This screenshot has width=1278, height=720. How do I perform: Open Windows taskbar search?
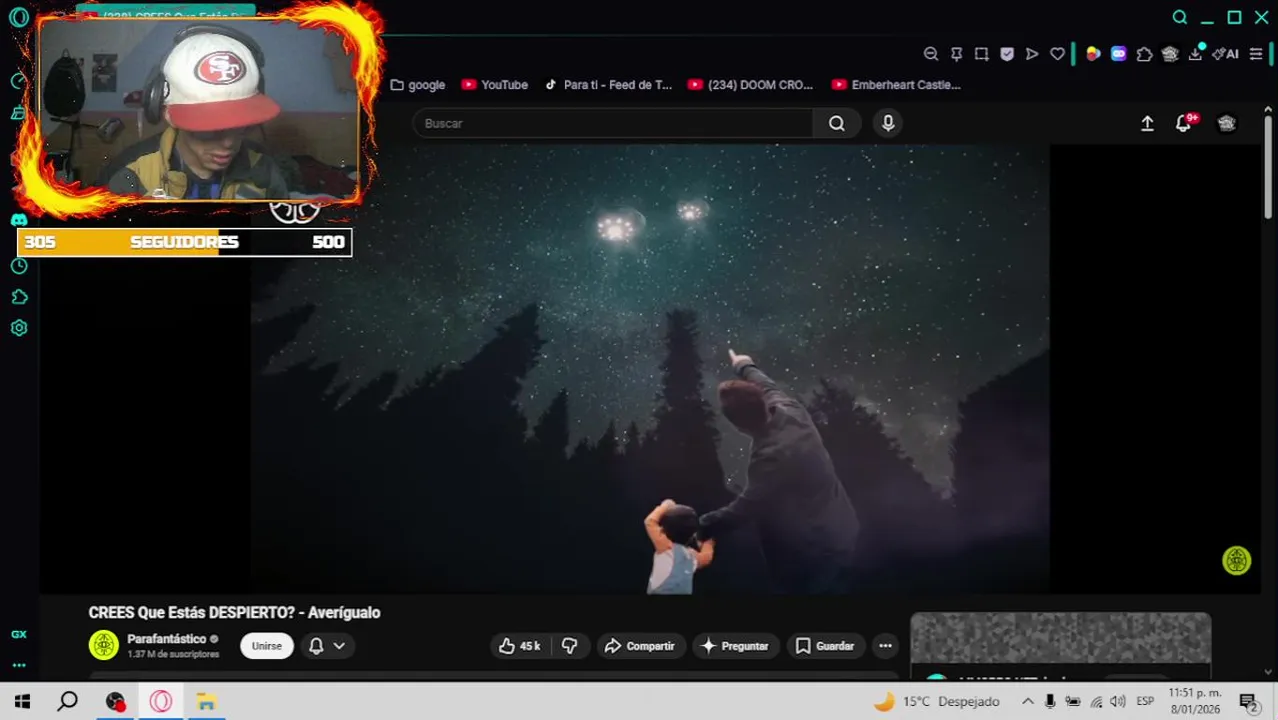67,702
